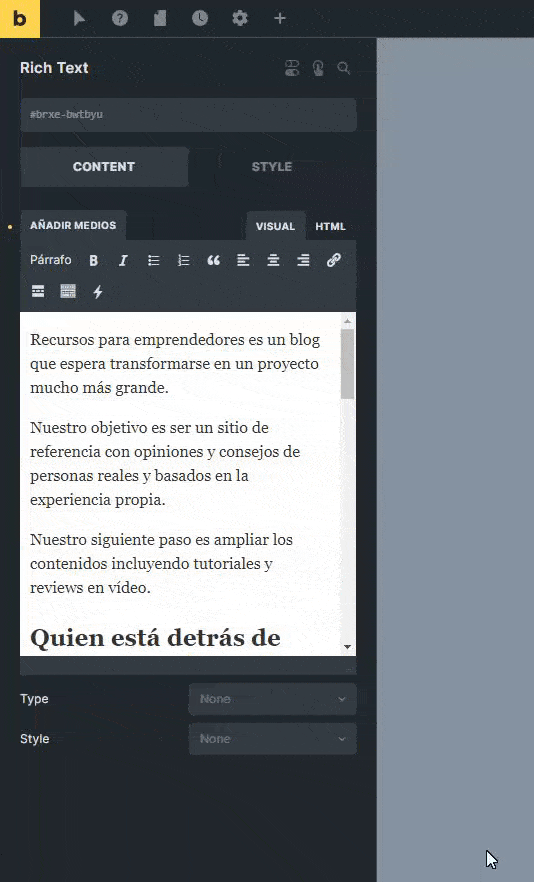The width and height of the screenshot is (534, 882).
Task: Click the editor scrollbar thumb
Action: [x=348, y=364]
